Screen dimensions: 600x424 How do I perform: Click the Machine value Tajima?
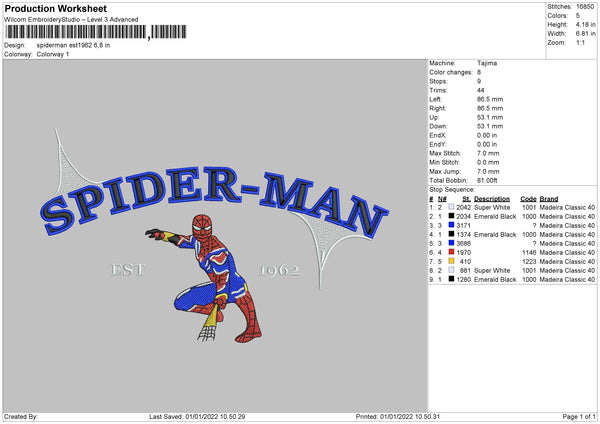coord(487,63)
